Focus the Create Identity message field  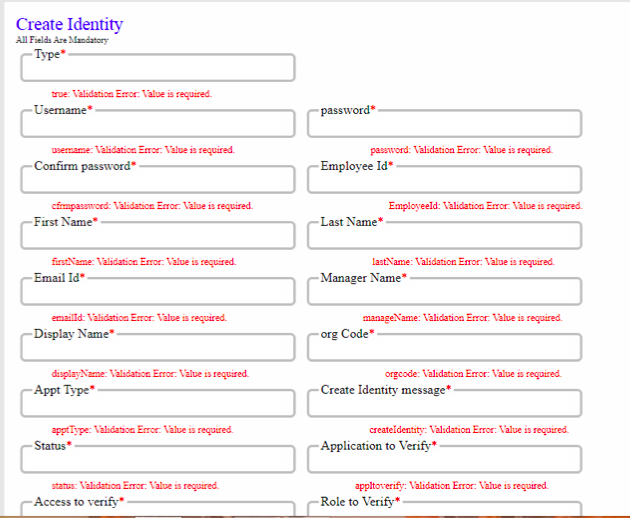coord(445,403)
